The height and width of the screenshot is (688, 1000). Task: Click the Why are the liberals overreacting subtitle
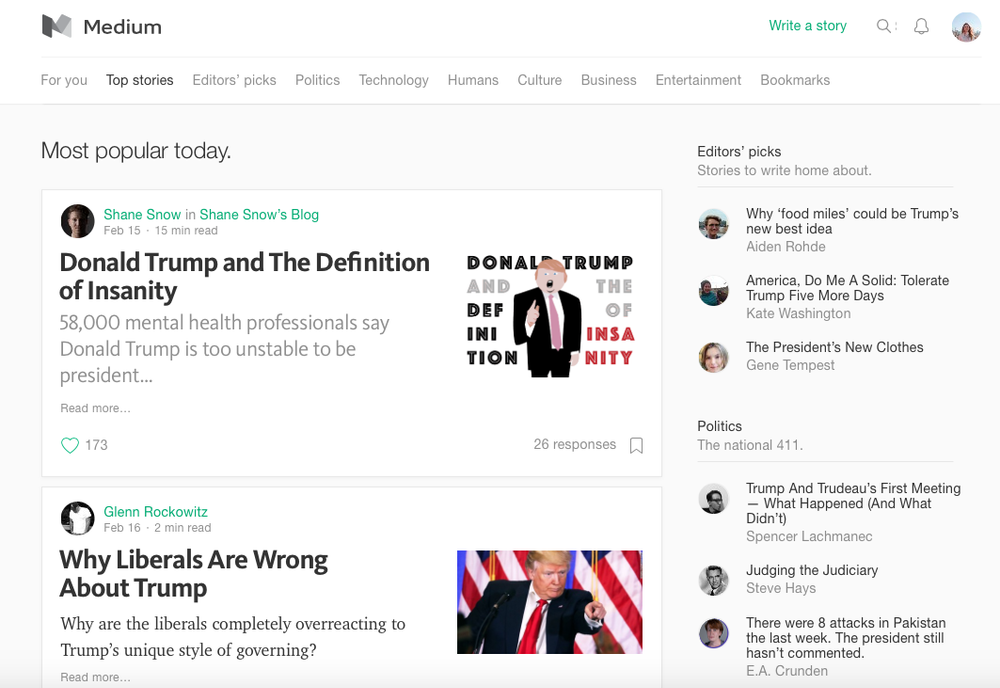pos(233,636)
